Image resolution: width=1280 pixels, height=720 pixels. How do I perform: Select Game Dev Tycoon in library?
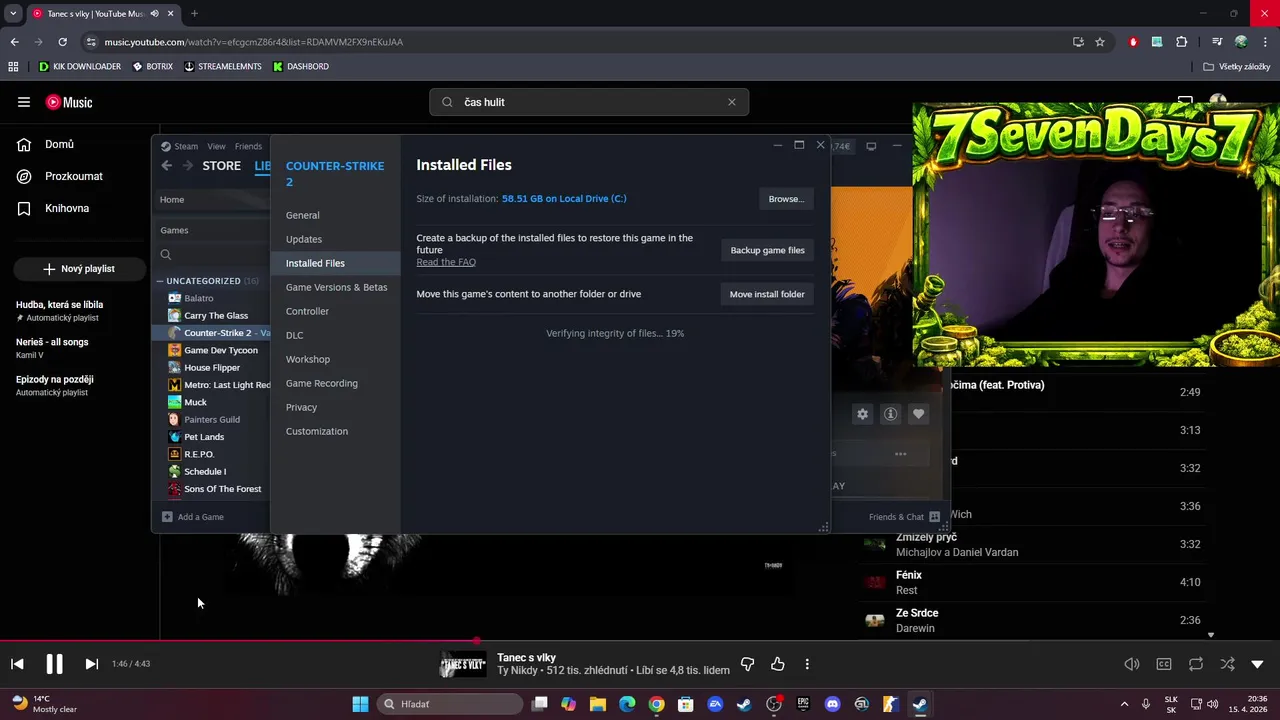coord(220,350)
